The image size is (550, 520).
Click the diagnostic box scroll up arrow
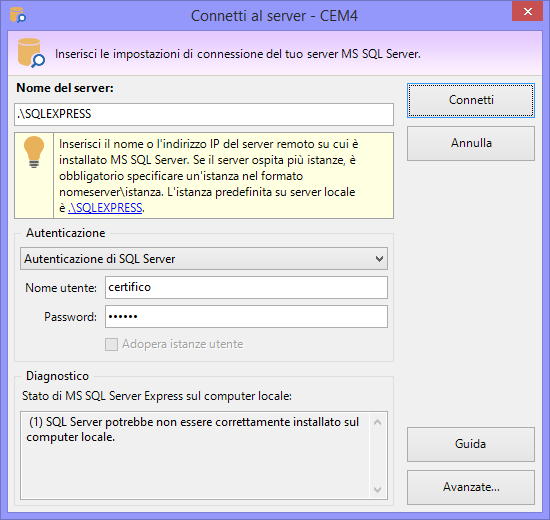(x=377, y=422)
